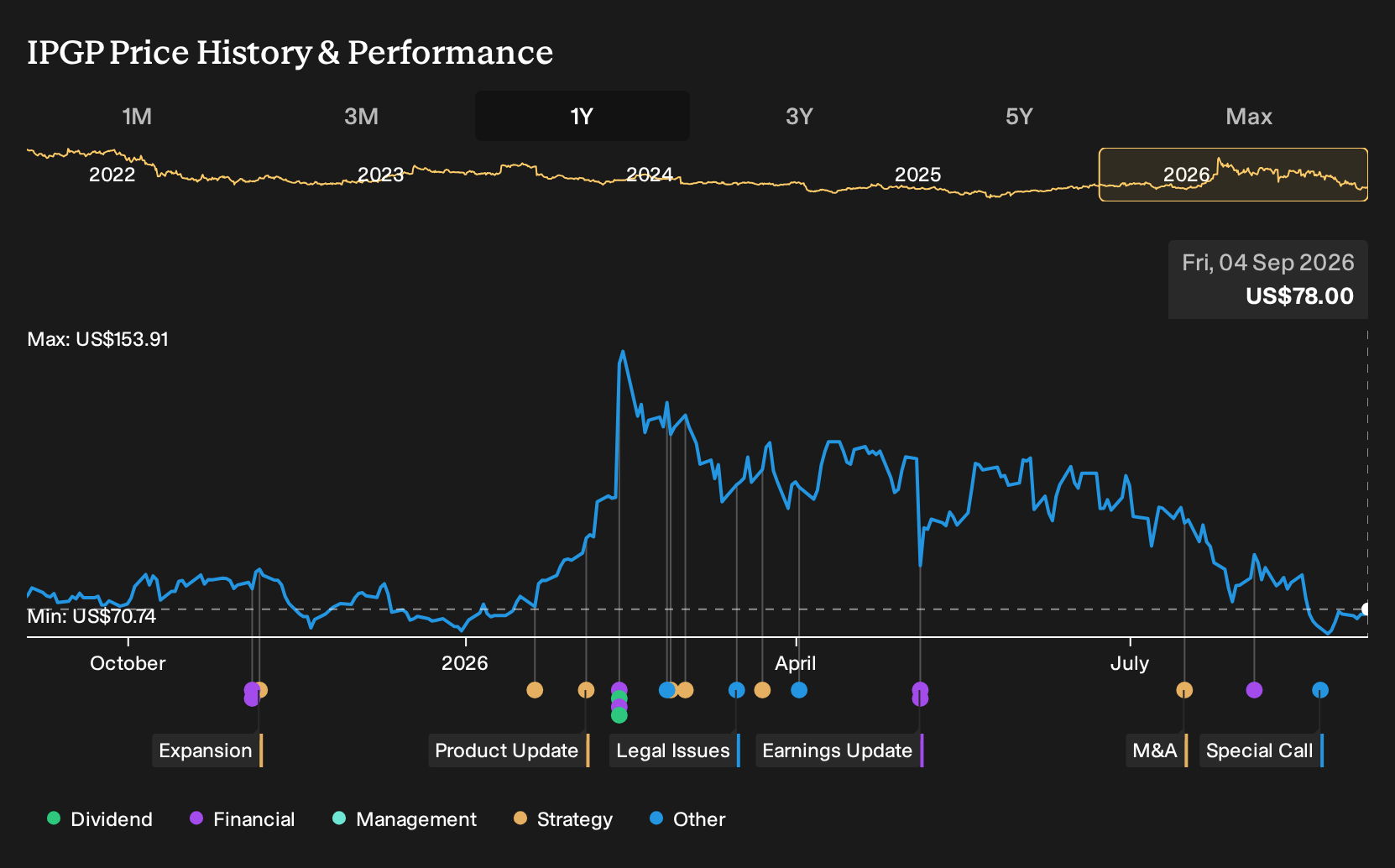The height and width of the screenshot is (868, 1395).
Task: Open the Legal Issues event label
Action: point(675,750)
